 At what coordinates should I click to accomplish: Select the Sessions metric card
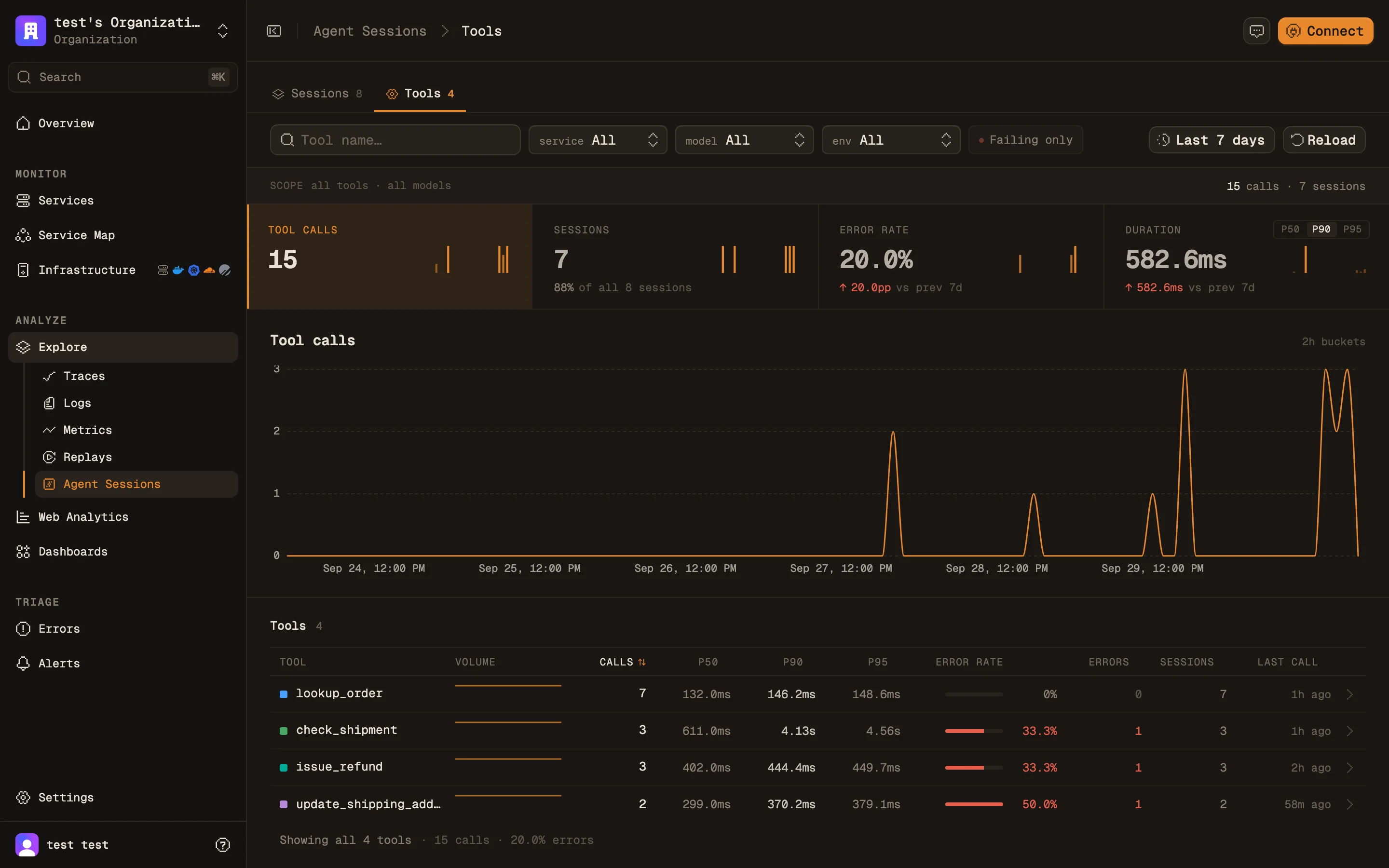pyautogui.click(x=675, y=257)
